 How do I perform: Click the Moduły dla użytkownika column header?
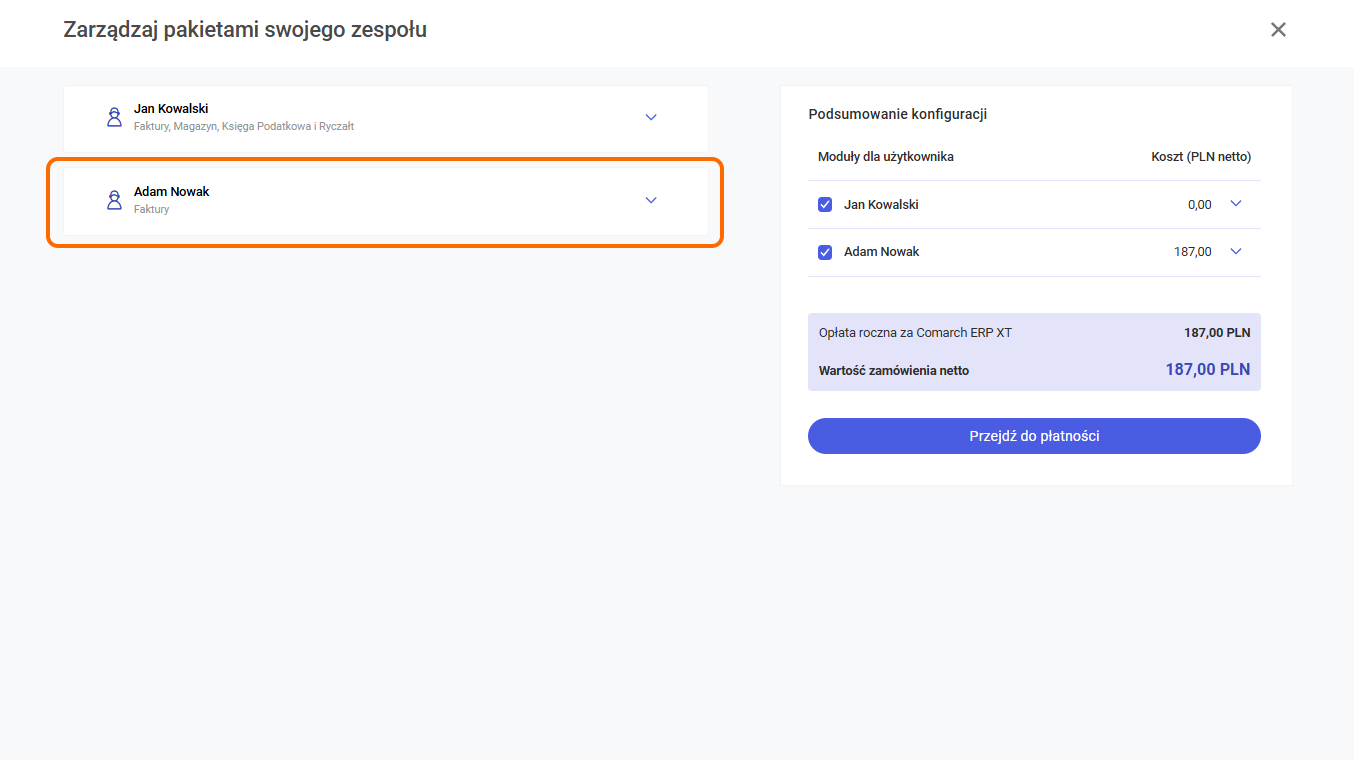pos(885,157)
